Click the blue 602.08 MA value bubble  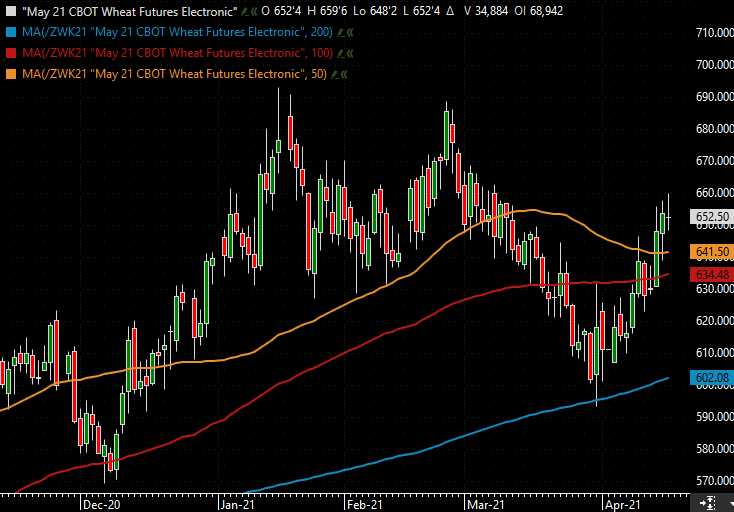pyautogui.click(x=712, y=378)
